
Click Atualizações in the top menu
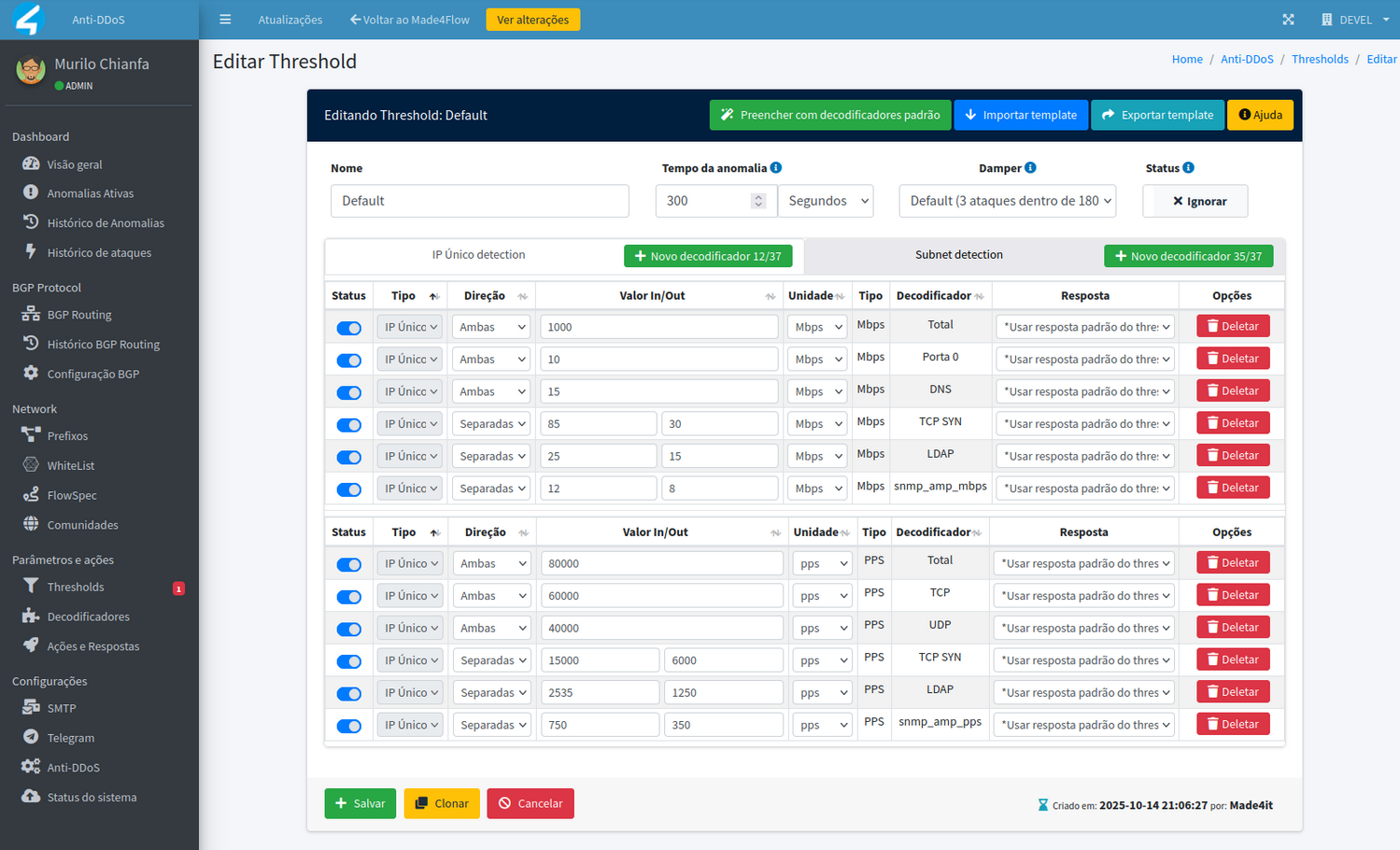(290, 19)
